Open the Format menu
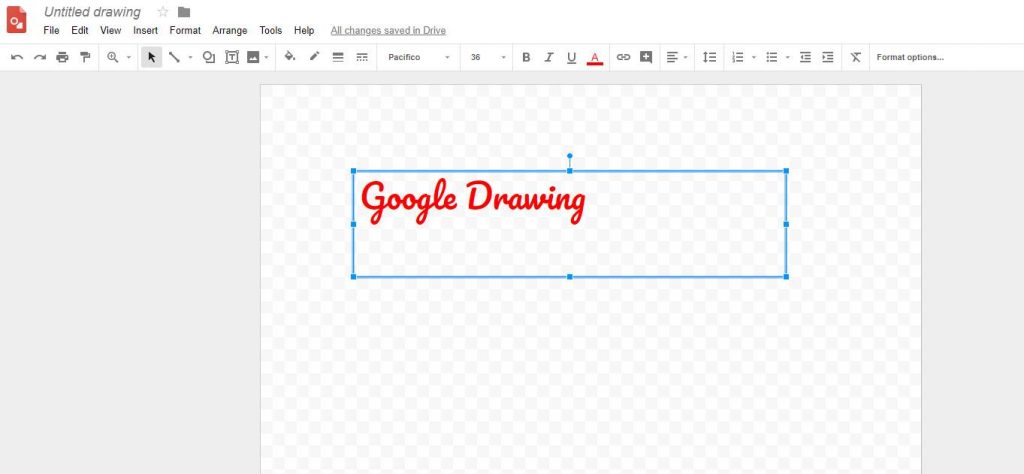 click(185, 30)
